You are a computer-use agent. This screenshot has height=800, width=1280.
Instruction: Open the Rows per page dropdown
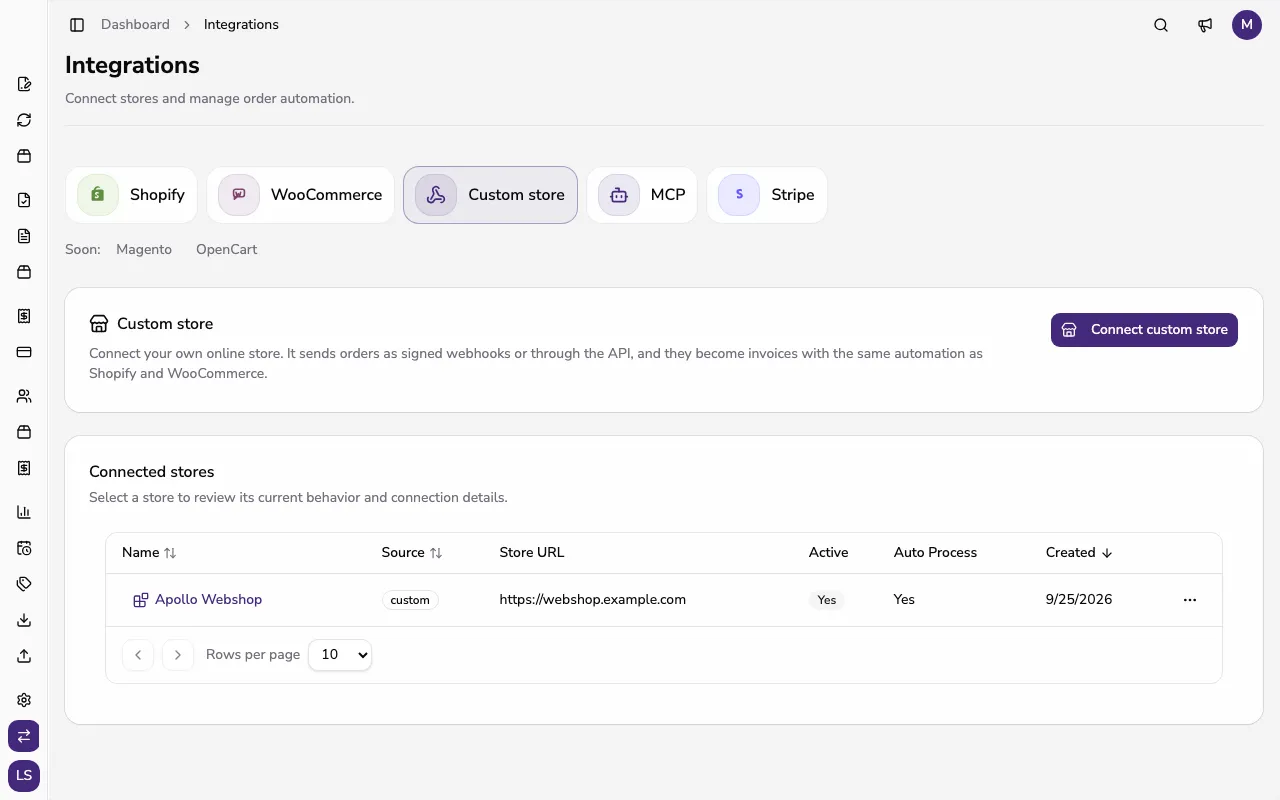340,655
